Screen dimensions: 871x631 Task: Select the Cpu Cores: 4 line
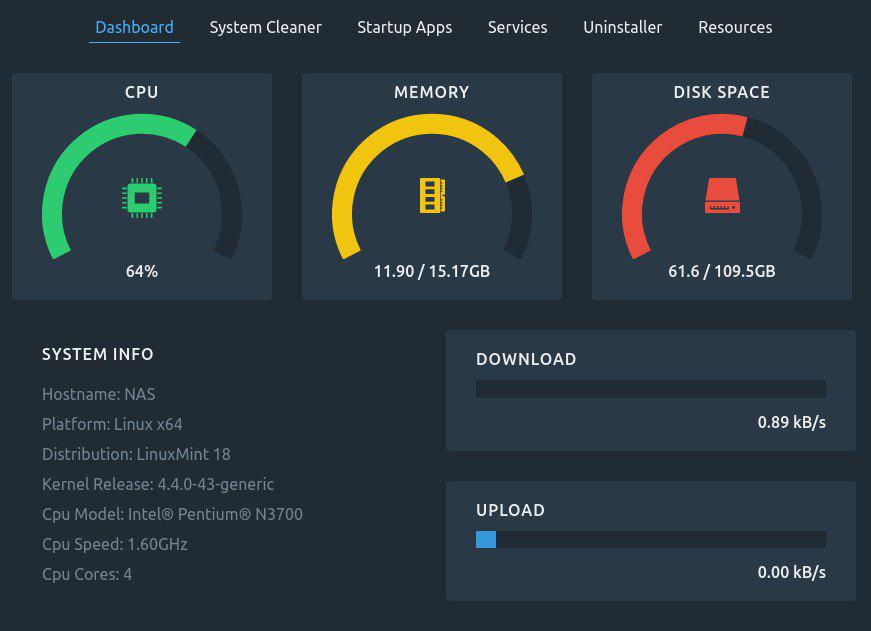click(x=87, y=574)
